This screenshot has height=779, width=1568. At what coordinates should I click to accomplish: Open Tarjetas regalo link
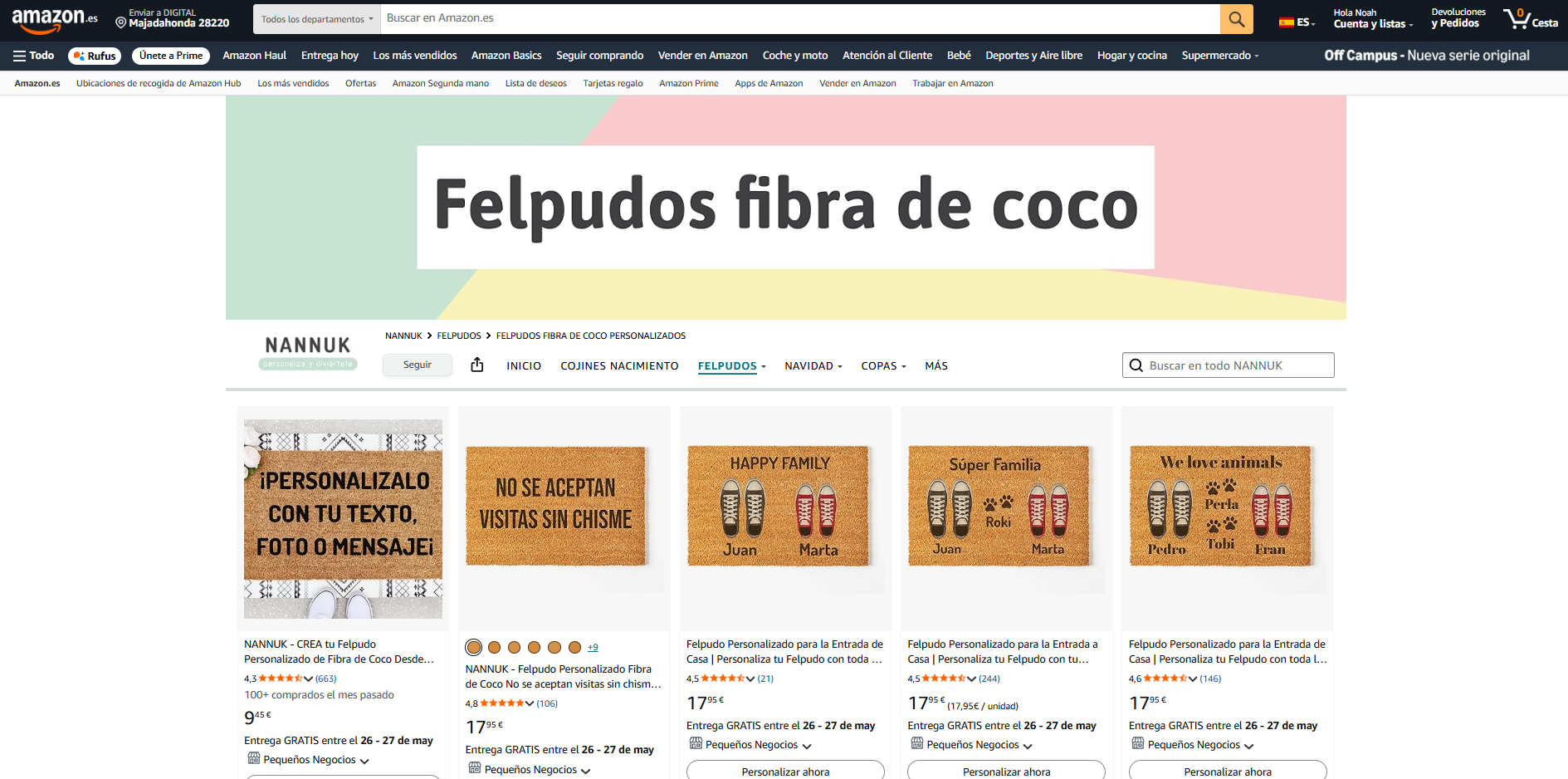(613, 83)
